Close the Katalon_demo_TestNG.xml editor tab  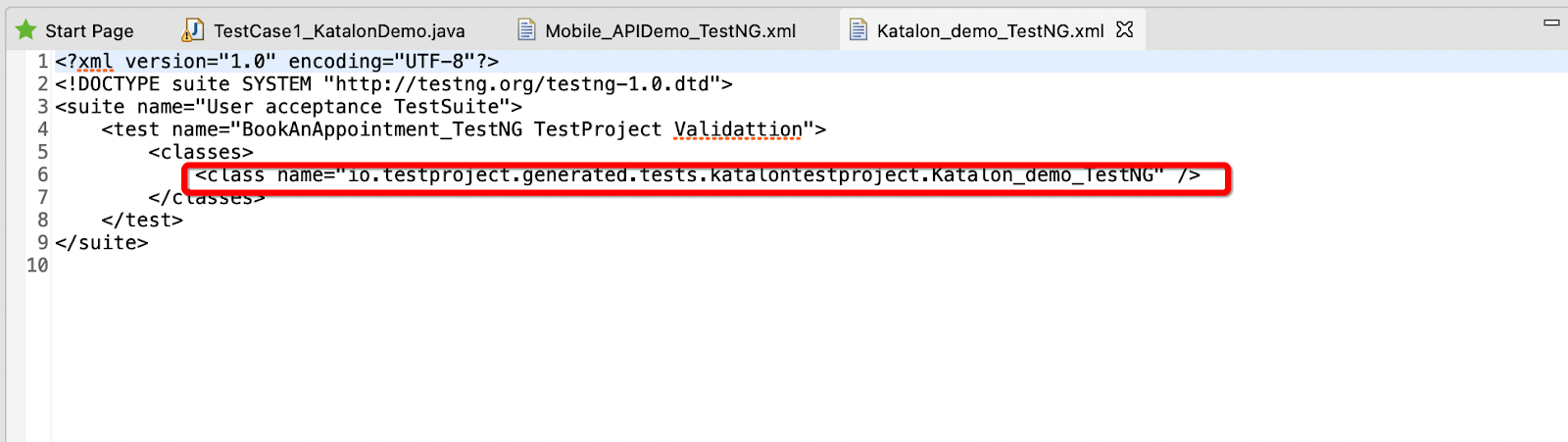coord(1125,29)
